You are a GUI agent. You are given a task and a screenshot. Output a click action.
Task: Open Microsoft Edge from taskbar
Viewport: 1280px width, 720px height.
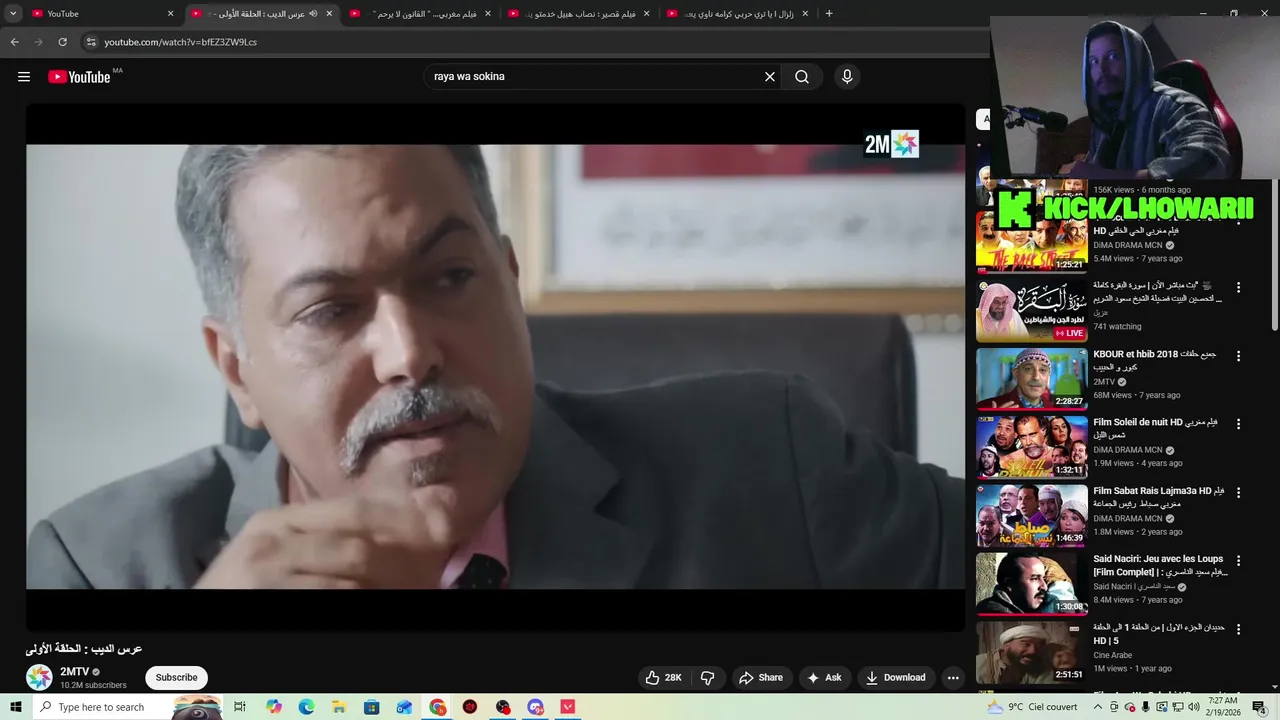tap(306, 707)
